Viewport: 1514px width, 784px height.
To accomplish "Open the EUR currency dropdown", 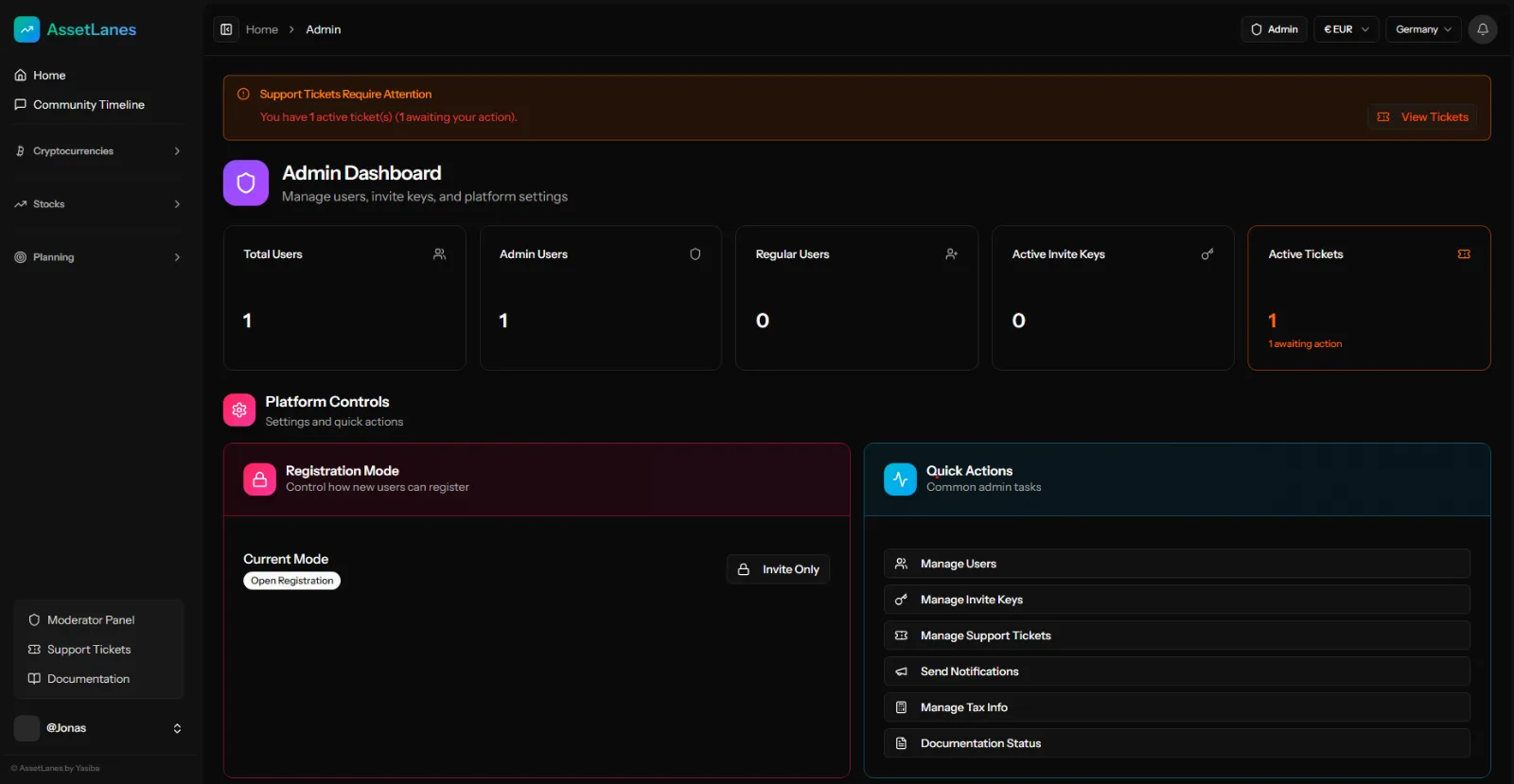I will pyautogui.click(x=1346, y=29).
